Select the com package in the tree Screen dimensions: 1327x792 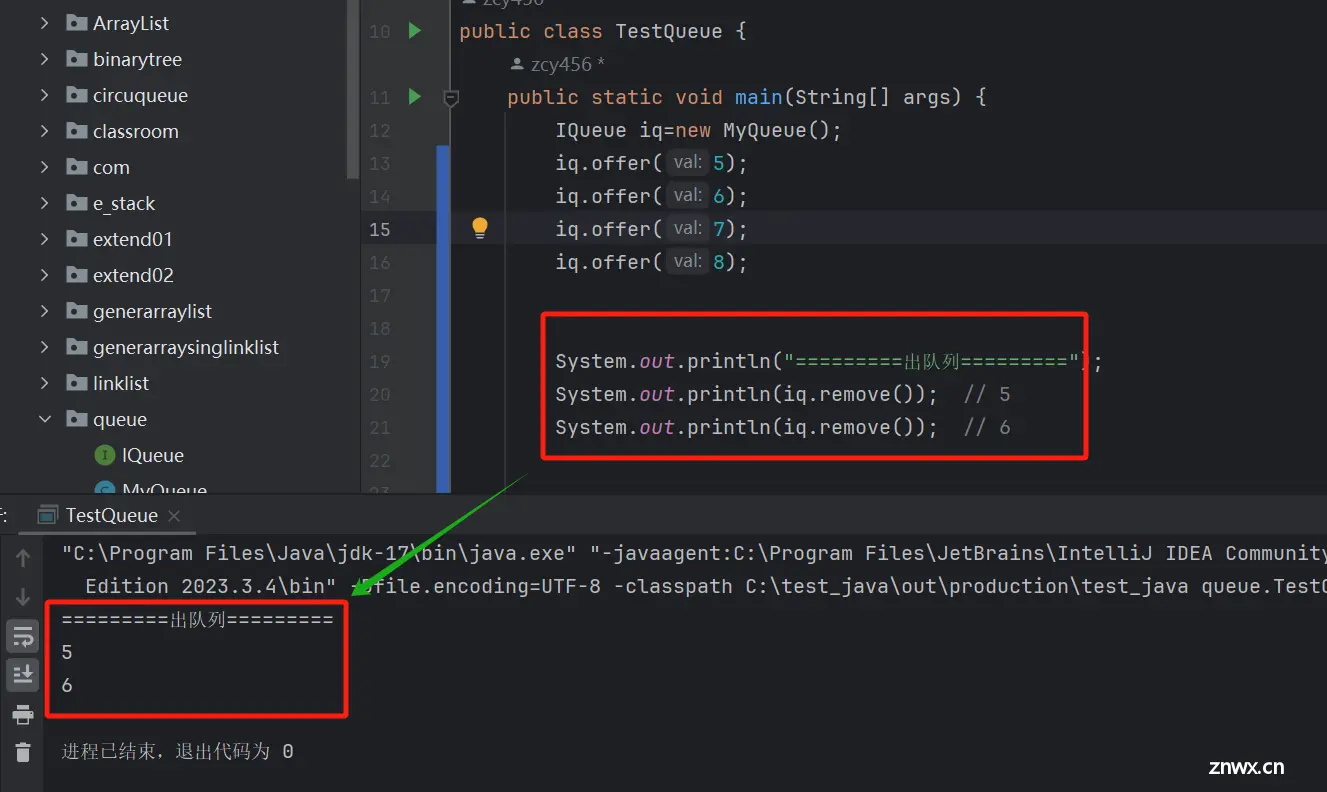(x=111, y=167)
